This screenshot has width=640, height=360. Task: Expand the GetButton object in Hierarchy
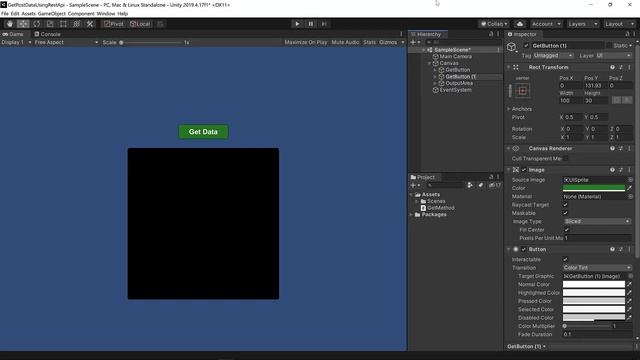[x=435, y=70]
